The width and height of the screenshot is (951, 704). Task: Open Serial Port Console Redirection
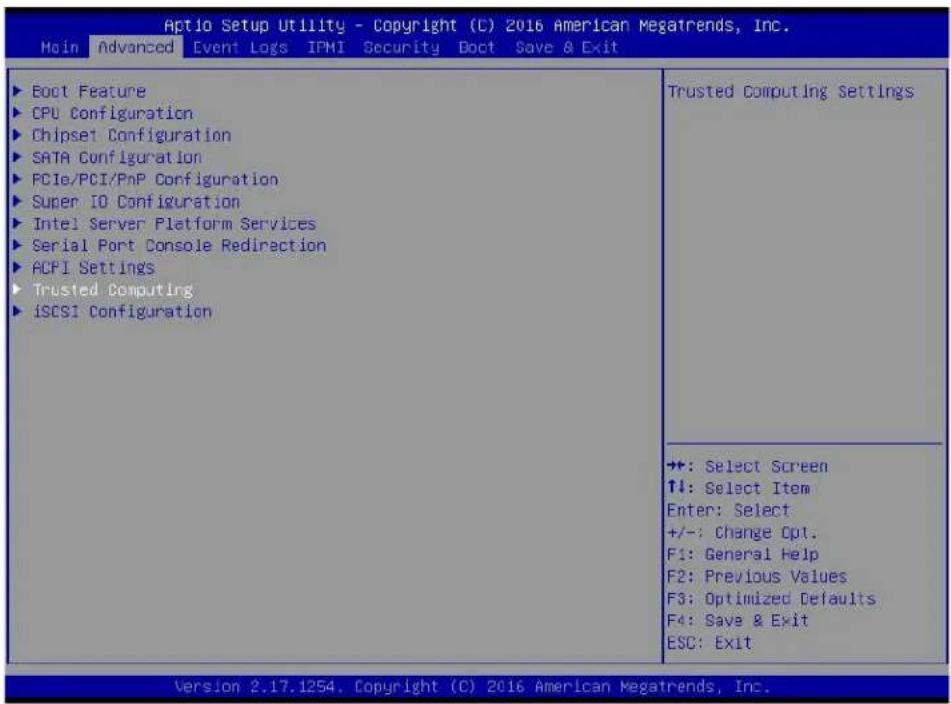click(x=179, y=246)
